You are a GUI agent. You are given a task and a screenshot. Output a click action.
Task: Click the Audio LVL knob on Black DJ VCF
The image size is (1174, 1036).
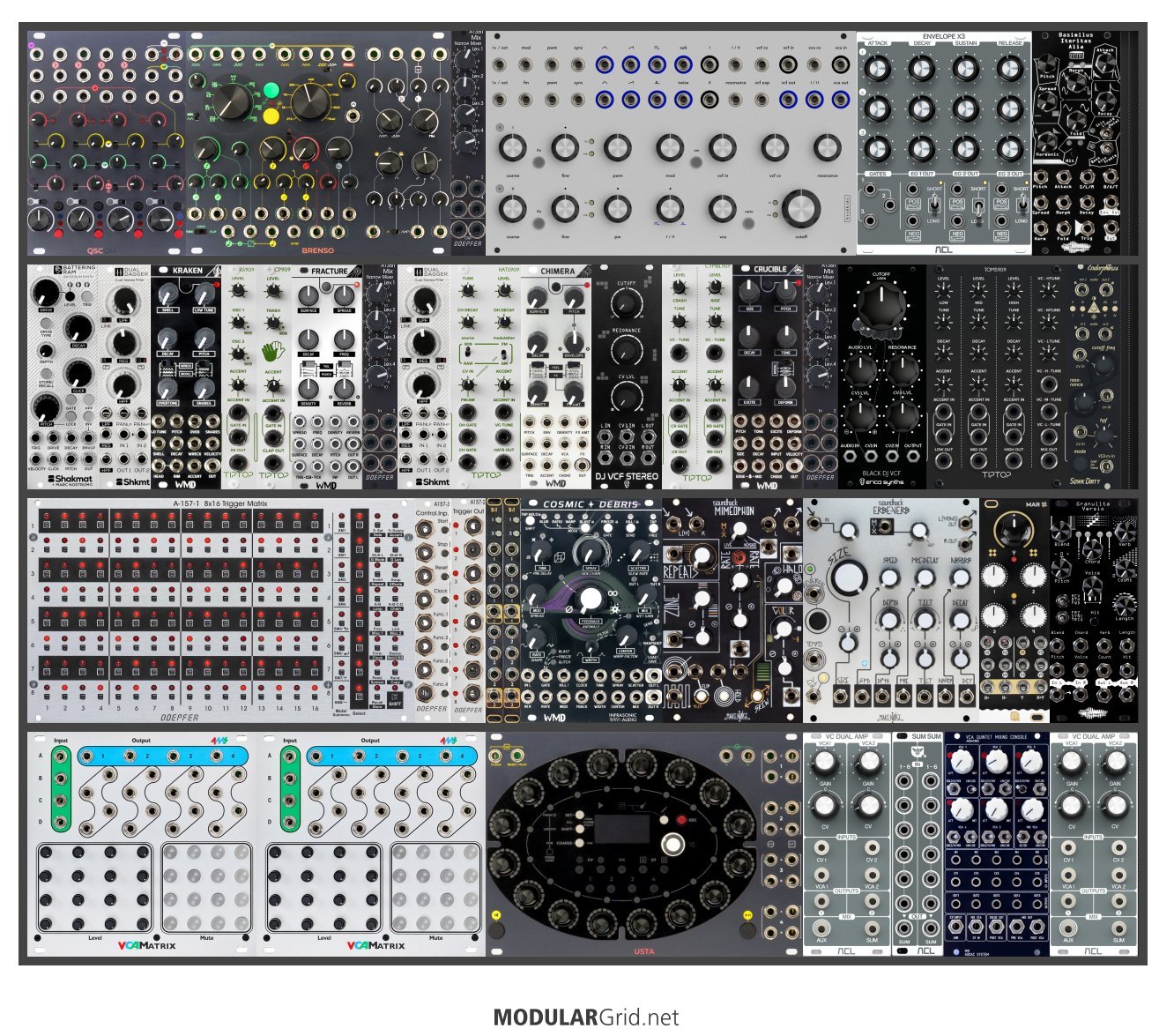859,369
